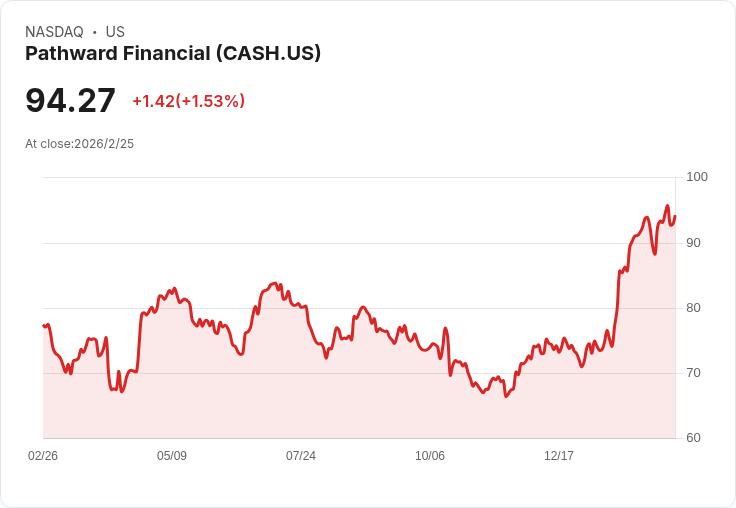Click the 70 y-axis label
736x508 pixels.
694,373
